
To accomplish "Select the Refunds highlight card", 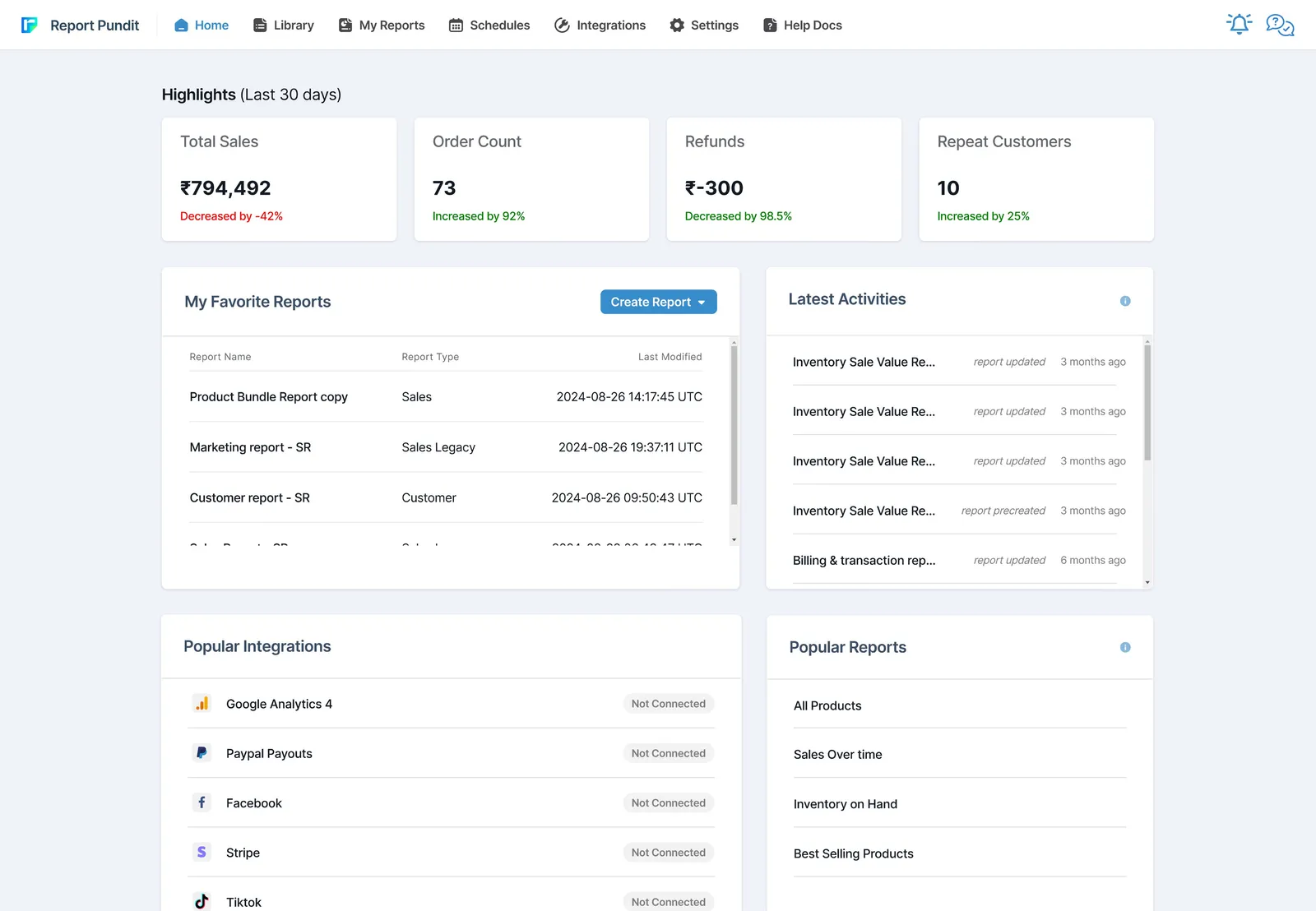I will [784, 179].
